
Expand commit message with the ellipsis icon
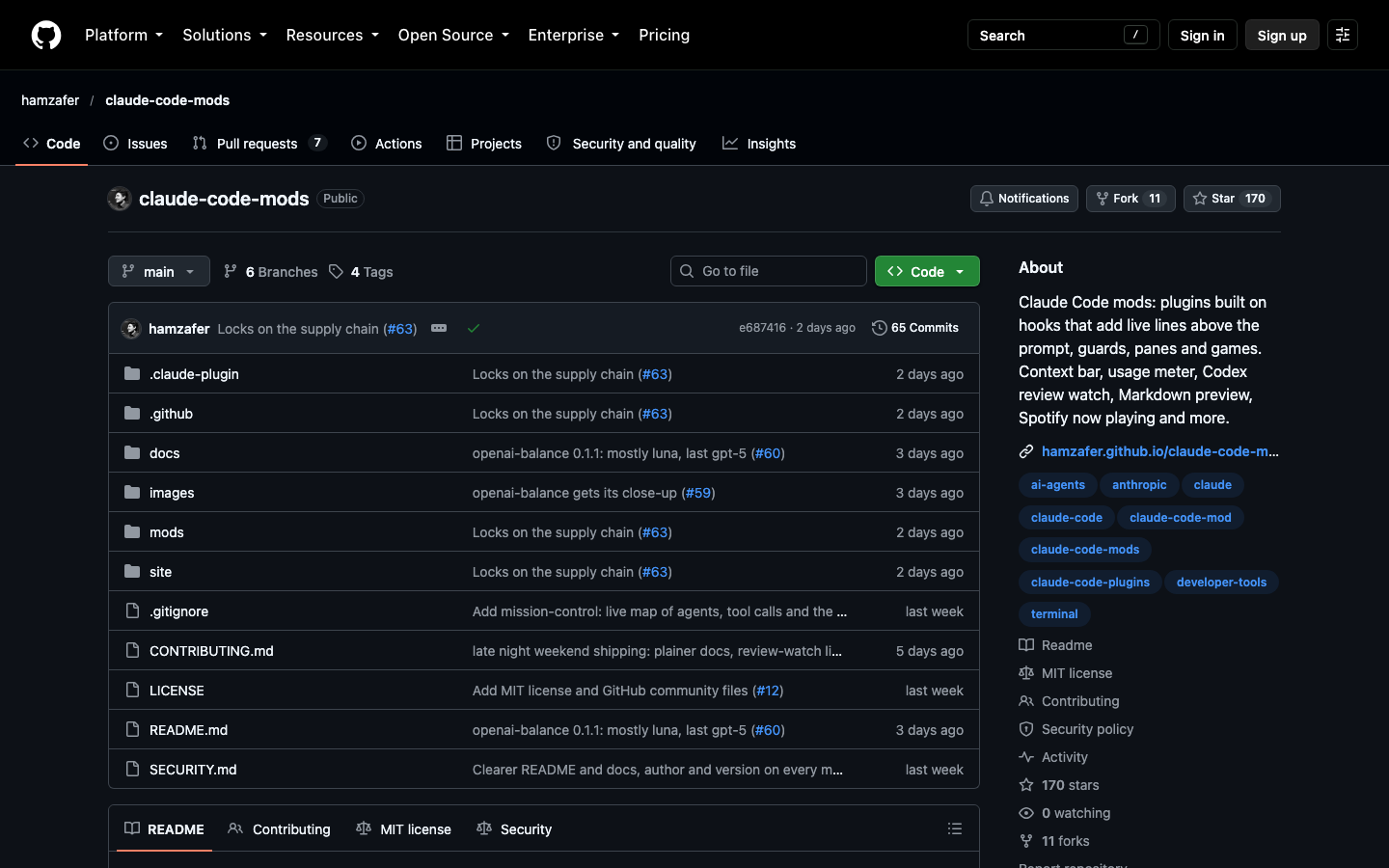pos(439,328)
